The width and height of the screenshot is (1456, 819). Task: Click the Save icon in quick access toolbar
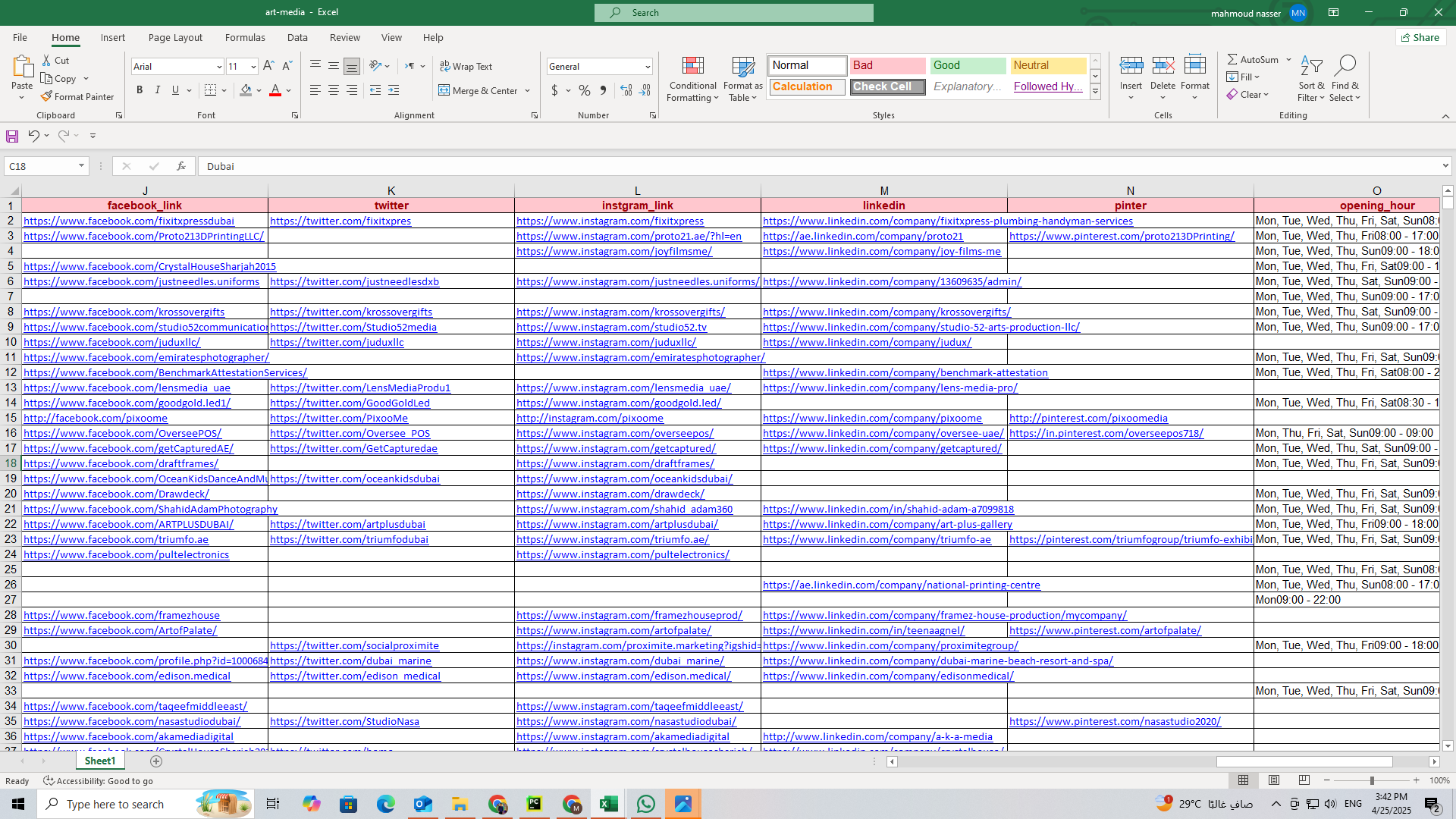(x=12, y=136)
